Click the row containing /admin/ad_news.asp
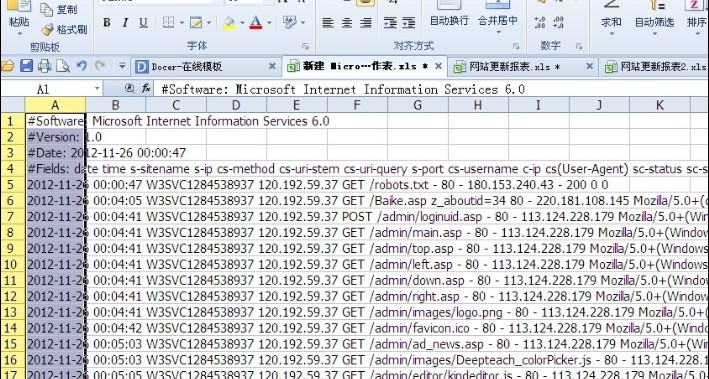 (x=366, y=343)
